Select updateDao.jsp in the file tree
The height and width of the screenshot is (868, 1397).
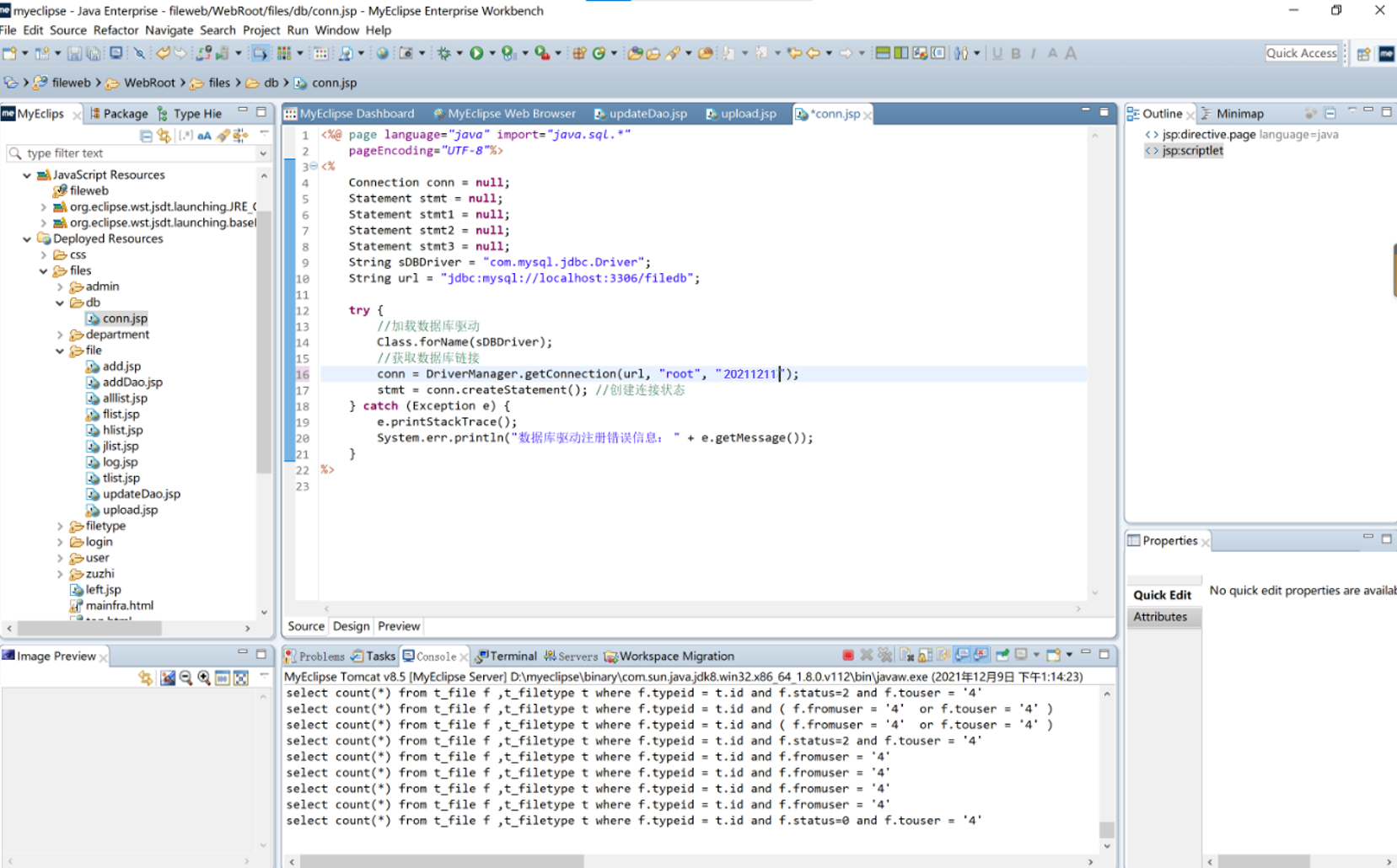coord(133,494)
